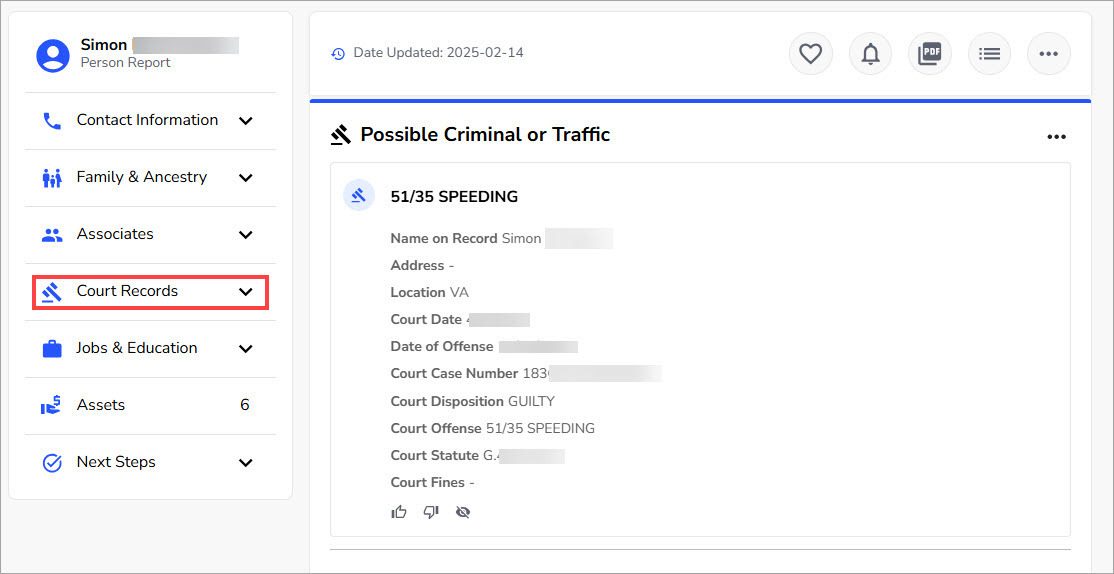Screen dimensions: 1114x574
Task: Click the 51/35 SPEEDING record title
Action: (454, 197)
